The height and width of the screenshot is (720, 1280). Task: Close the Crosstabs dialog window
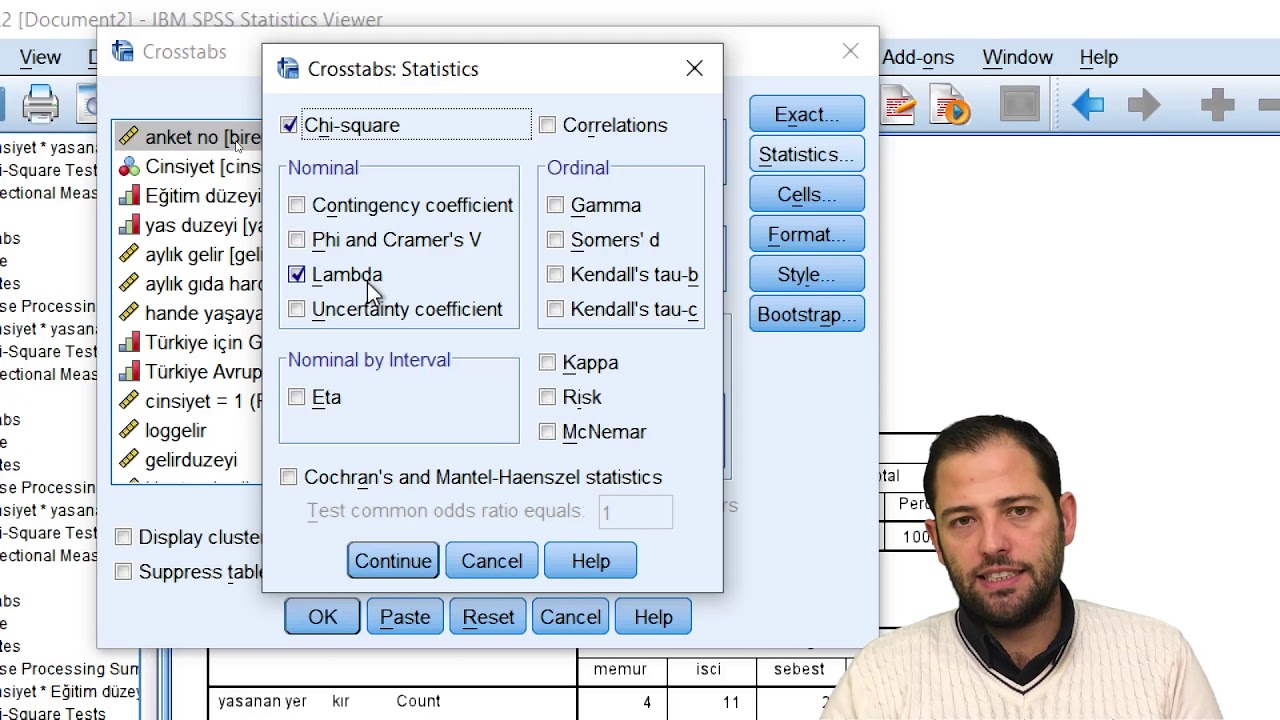click(851, 51)
